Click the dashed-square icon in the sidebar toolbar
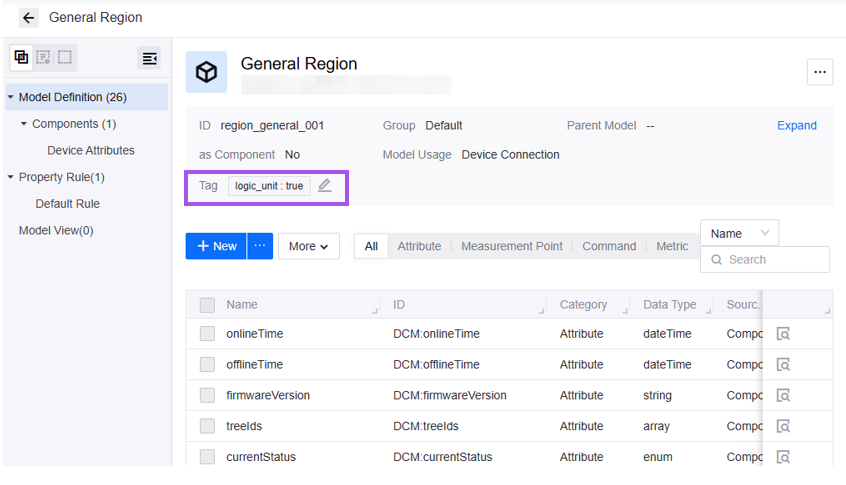The width and height of the screenshot is (846, 485). (65, 58)
